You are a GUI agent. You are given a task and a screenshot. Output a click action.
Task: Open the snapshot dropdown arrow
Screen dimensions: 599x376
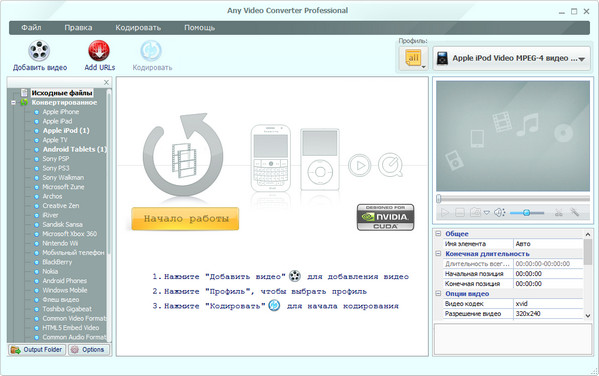(x=487, y=213)
